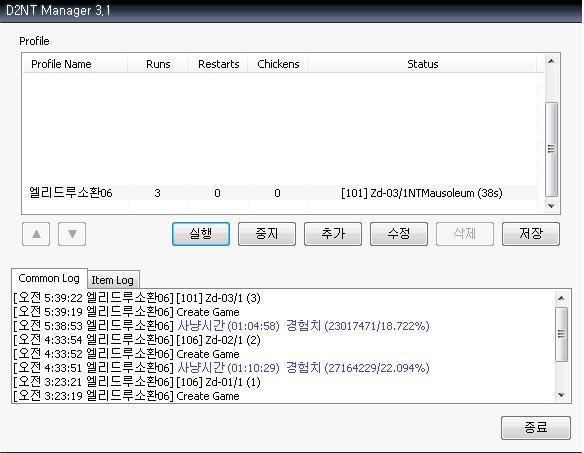Click the log panel scrollbar thumb

tap(562, 334)
